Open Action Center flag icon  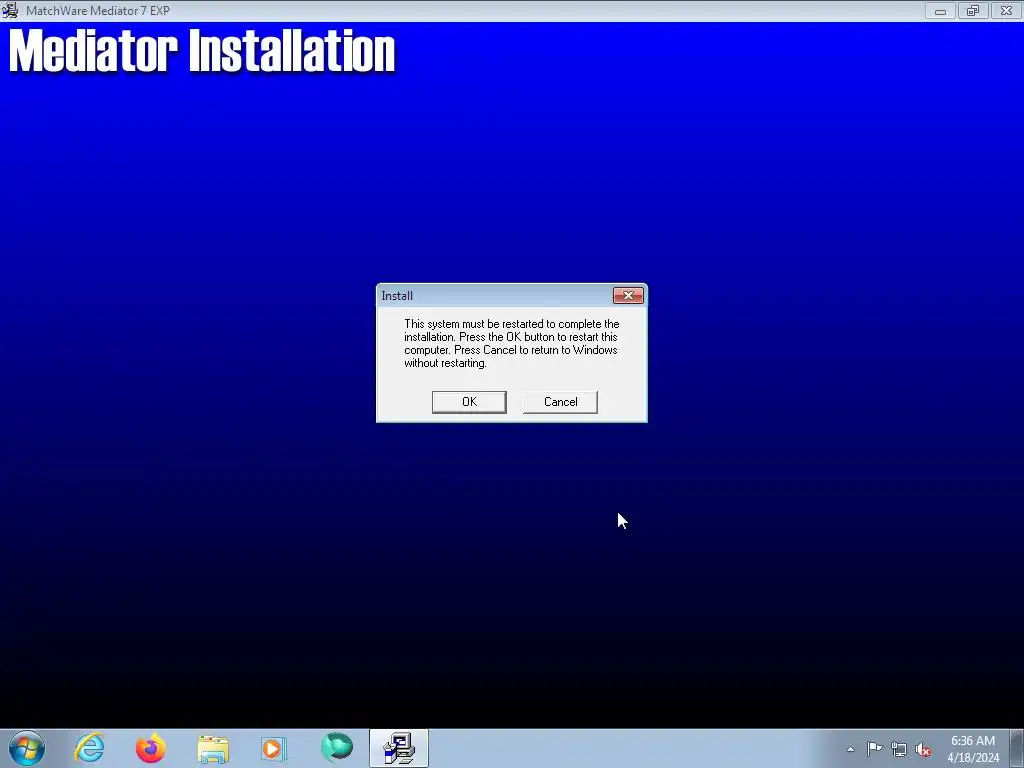(874, 749)
